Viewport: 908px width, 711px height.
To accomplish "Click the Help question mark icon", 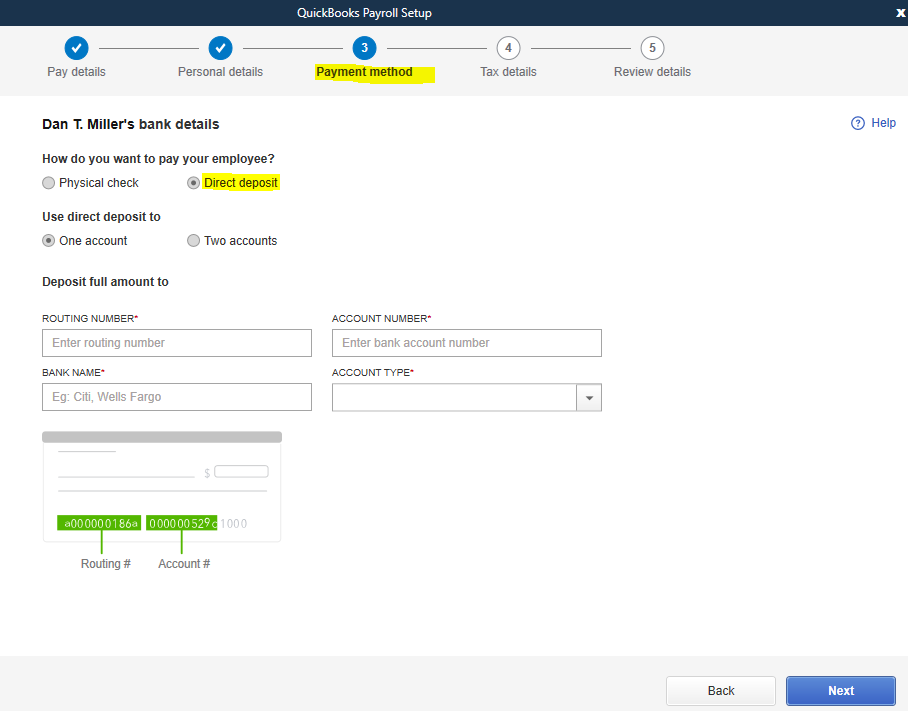I will click(x=857, y=123).
